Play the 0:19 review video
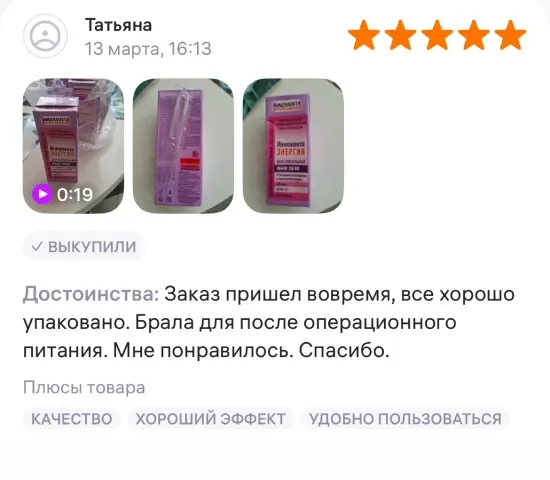 (42, 194)
